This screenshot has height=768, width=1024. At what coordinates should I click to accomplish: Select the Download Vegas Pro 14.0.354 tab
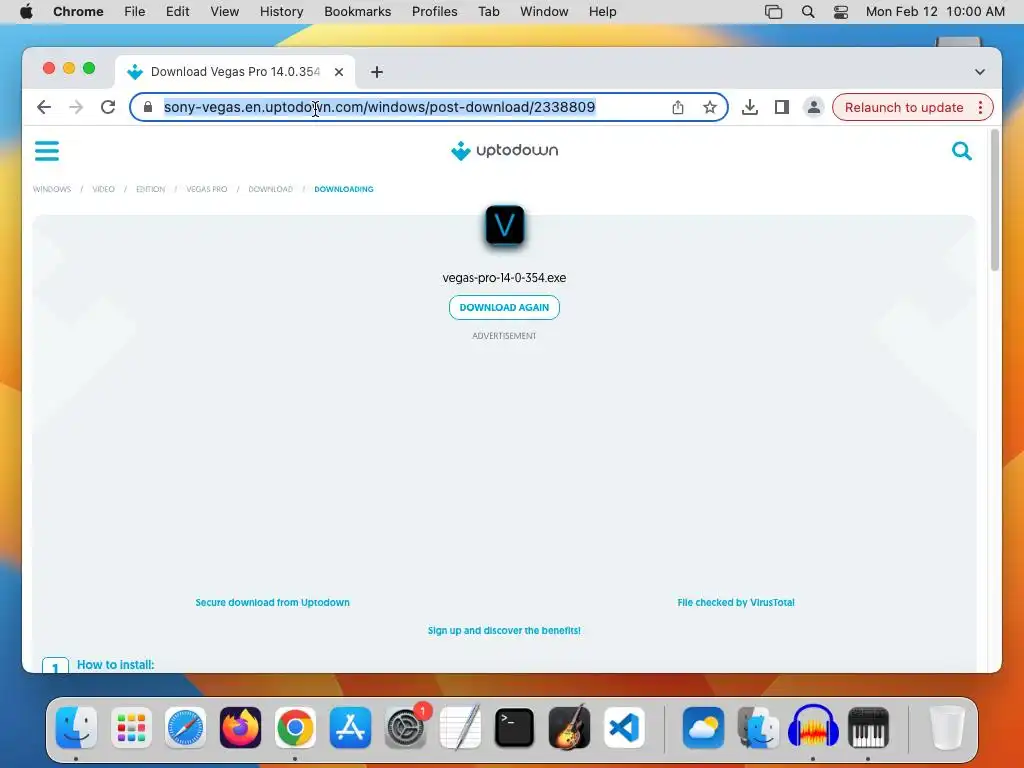[x=235, y=72]
